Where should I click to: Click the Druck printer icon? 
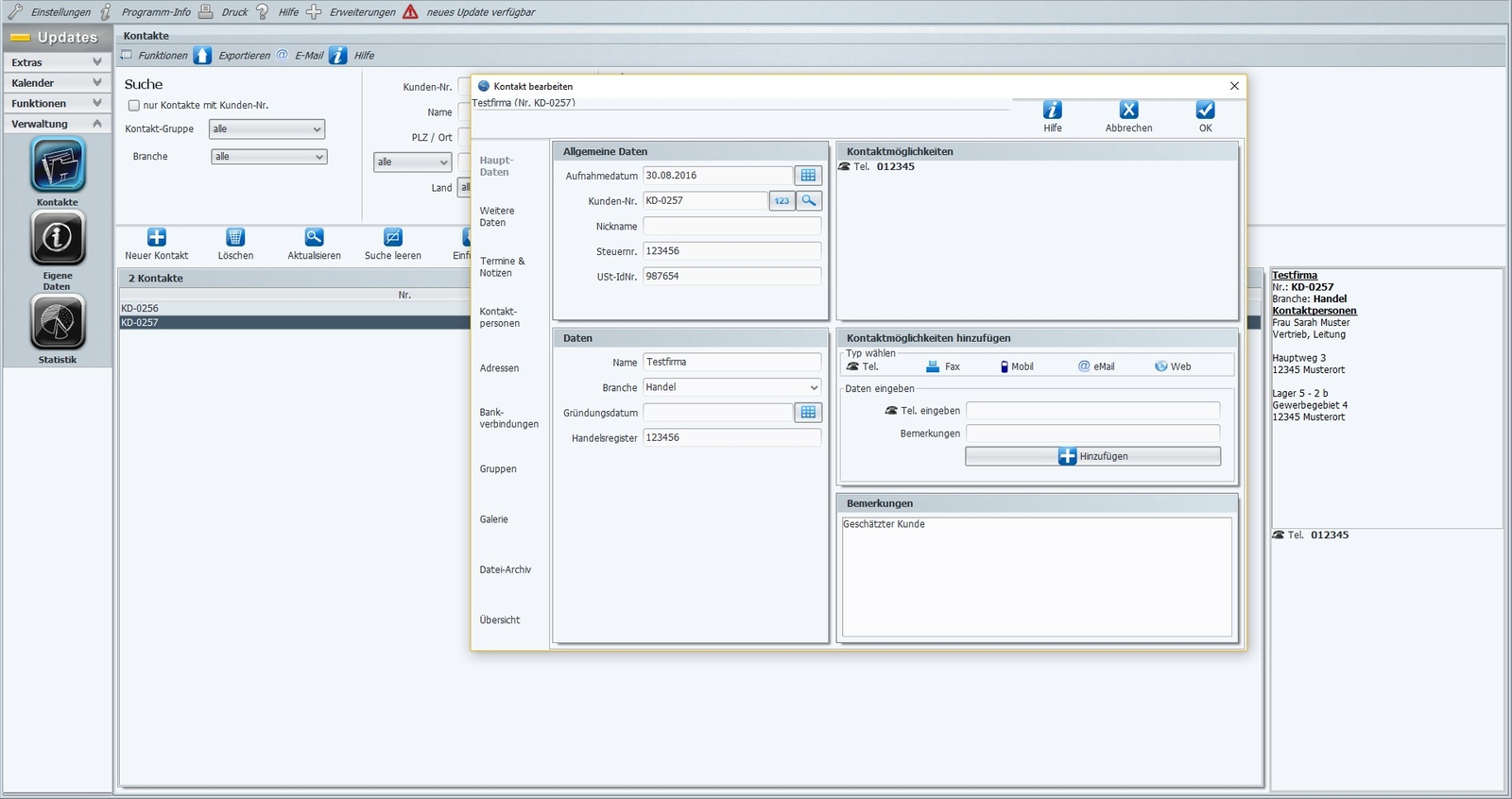tap(205, 11)
